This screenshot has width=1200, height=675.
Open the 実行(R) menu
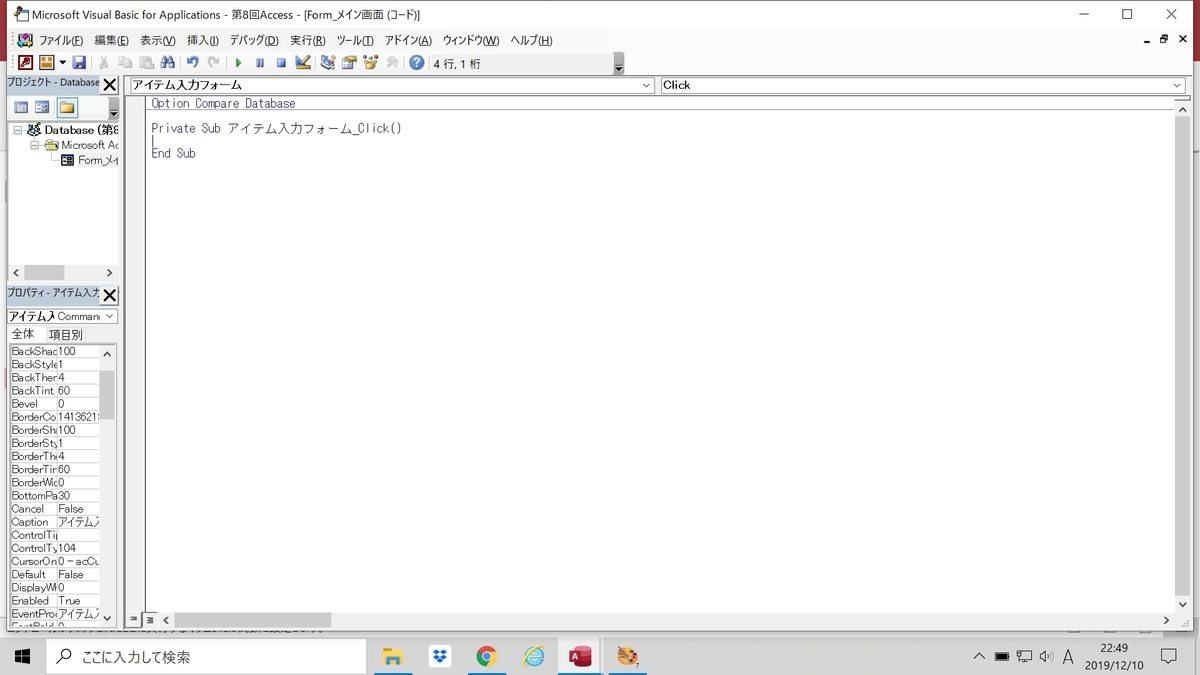tap(307, 40)
